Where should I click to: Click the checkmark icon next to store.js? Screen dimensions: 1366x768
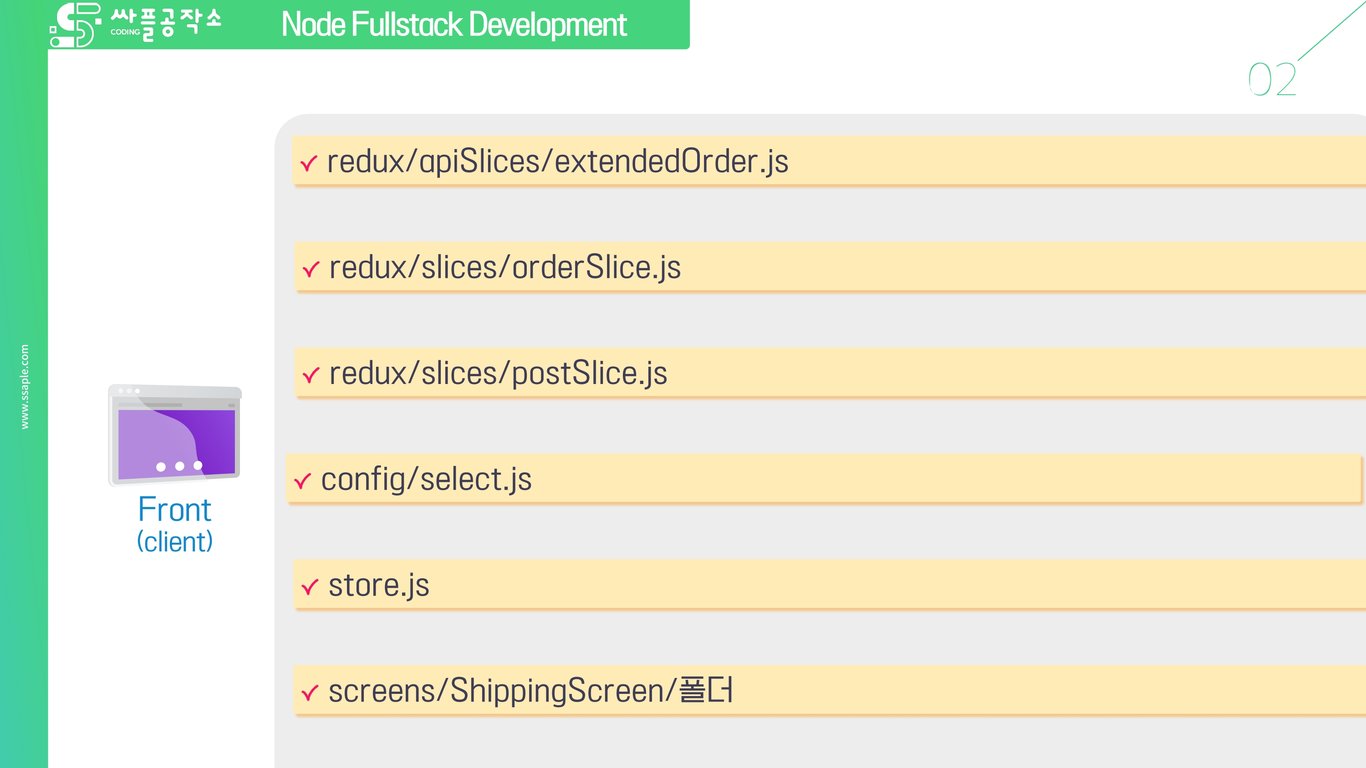tap(310, 587)
